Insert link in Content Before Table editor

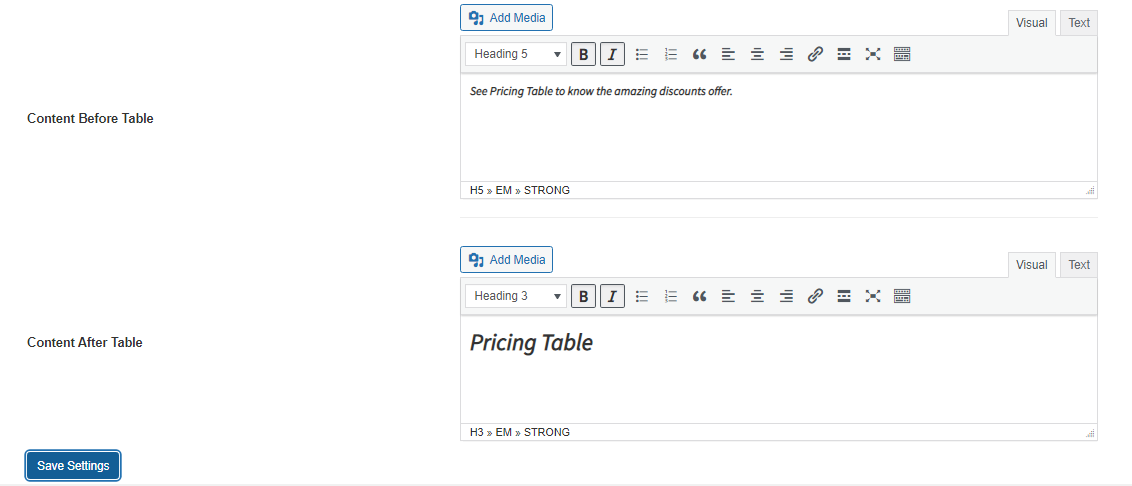tap(815, 54)
